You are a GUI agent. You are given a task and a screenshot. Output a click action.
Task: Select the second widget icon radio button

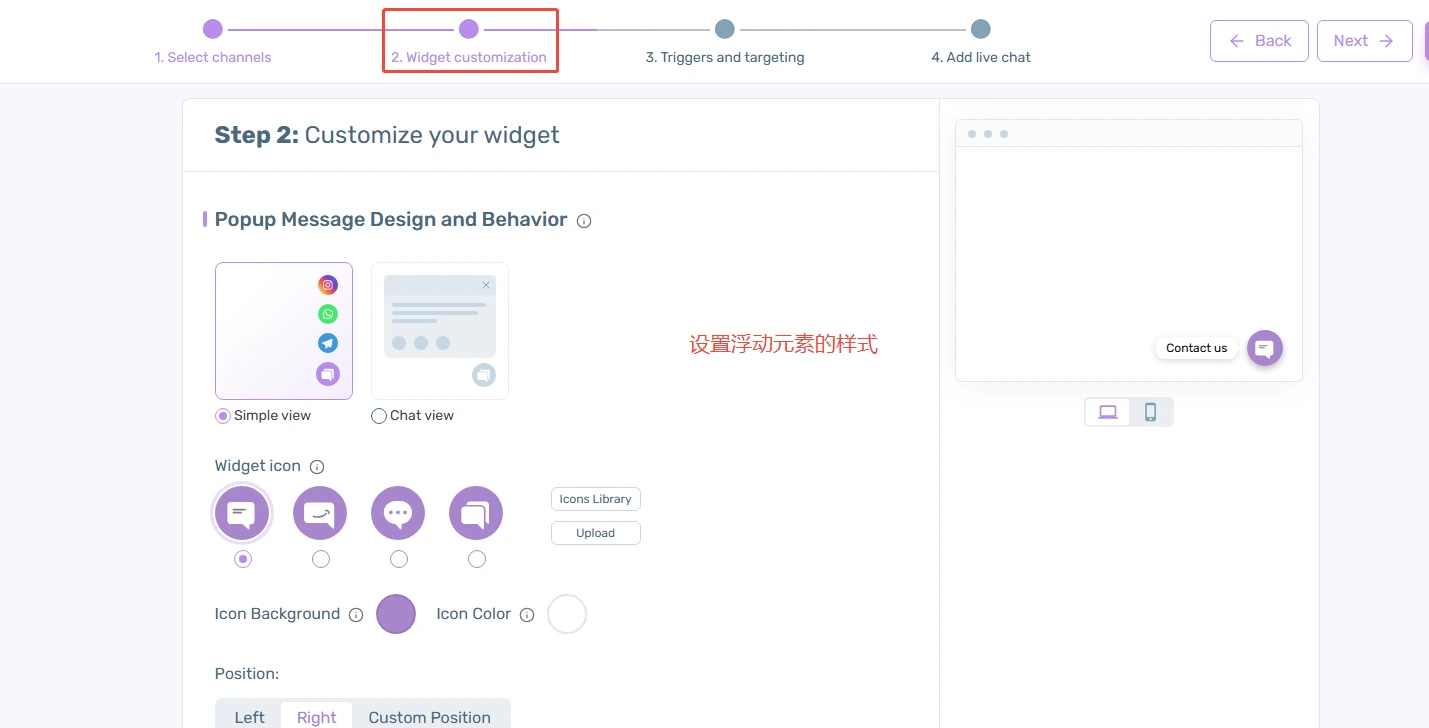pyautogui.click(x=320, y=559)
